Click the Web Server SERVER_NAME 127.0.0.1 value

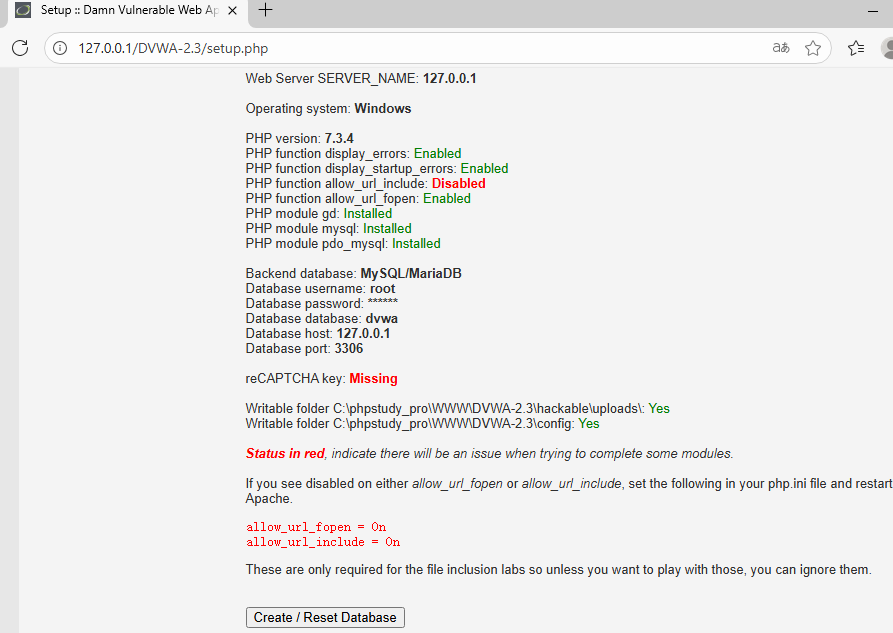click(x=449, y=79)
